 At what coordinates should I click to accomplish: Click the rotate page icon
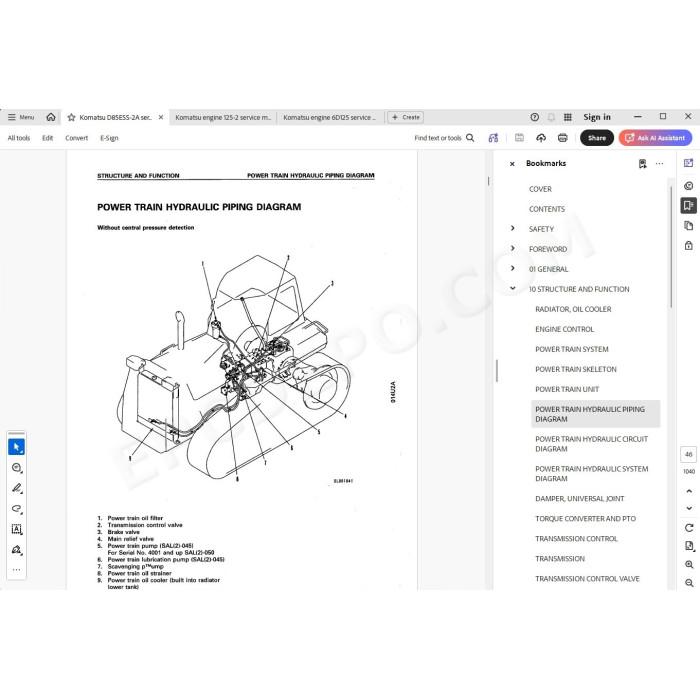coord(689,528)
